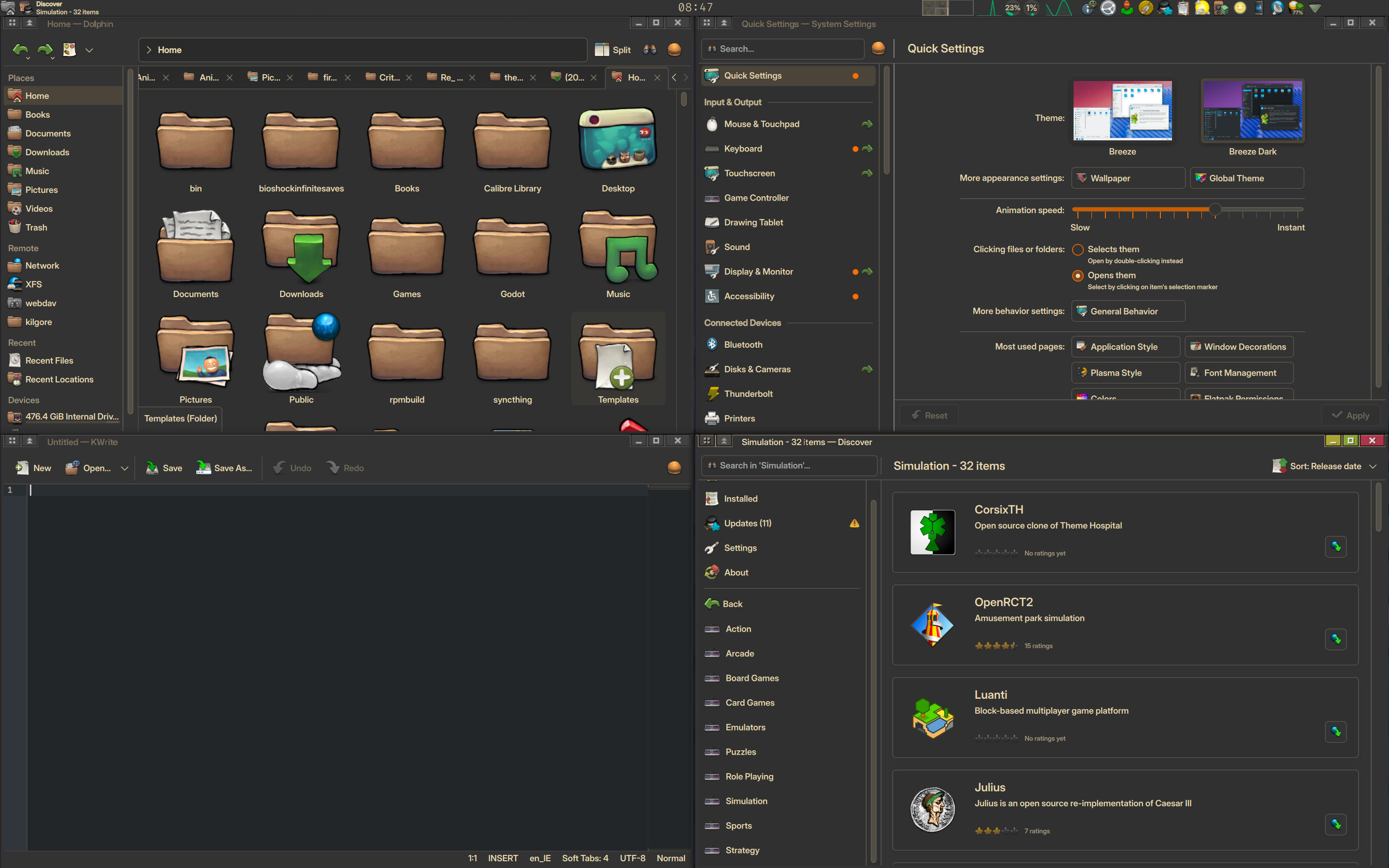Image resolution: width=1389 pixels, height=868 pixels.
Task: Click the New document icon in KWrite
Action: coord(22,468)
